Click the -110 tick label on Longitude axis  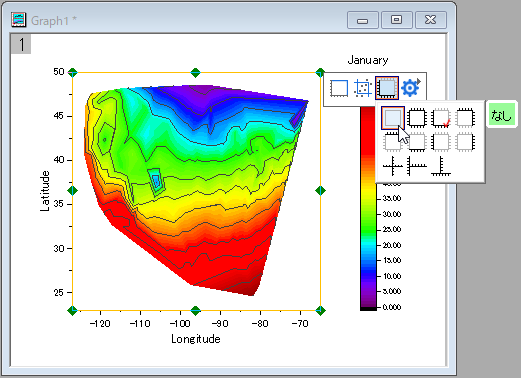[140, 323]
